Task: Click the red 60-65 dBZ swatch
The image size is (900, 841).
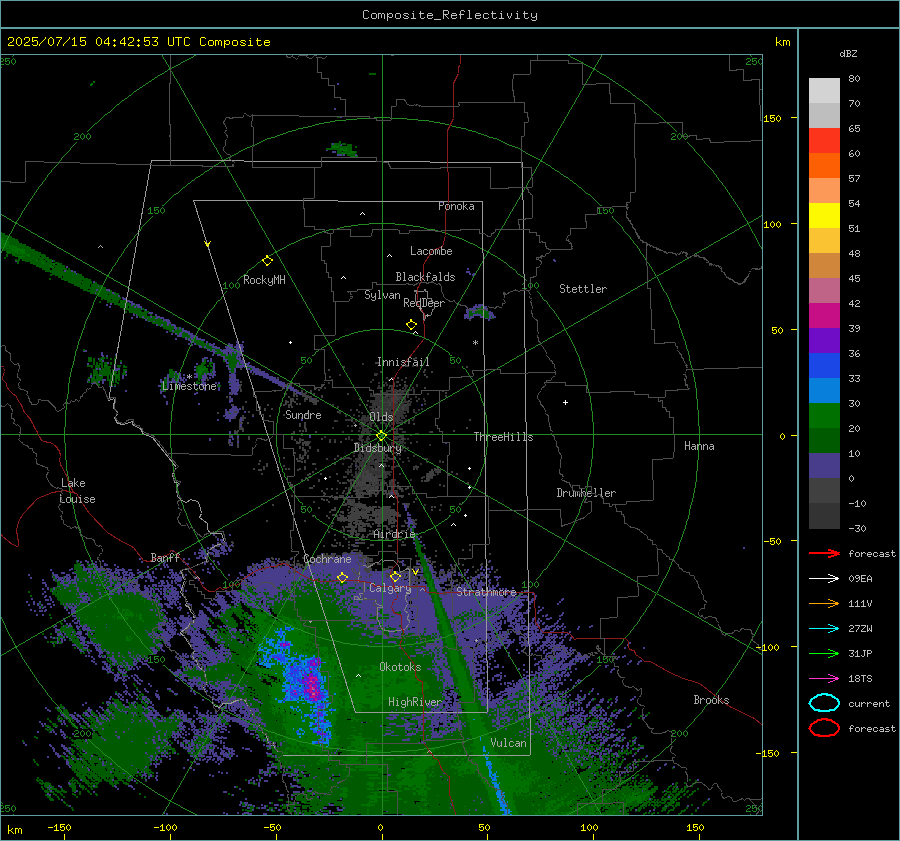Action: tap(824, 141)
